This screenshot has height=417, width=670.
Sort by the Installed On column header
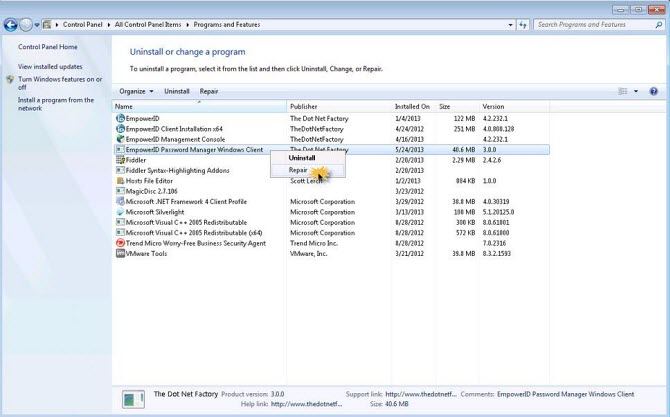414,106
